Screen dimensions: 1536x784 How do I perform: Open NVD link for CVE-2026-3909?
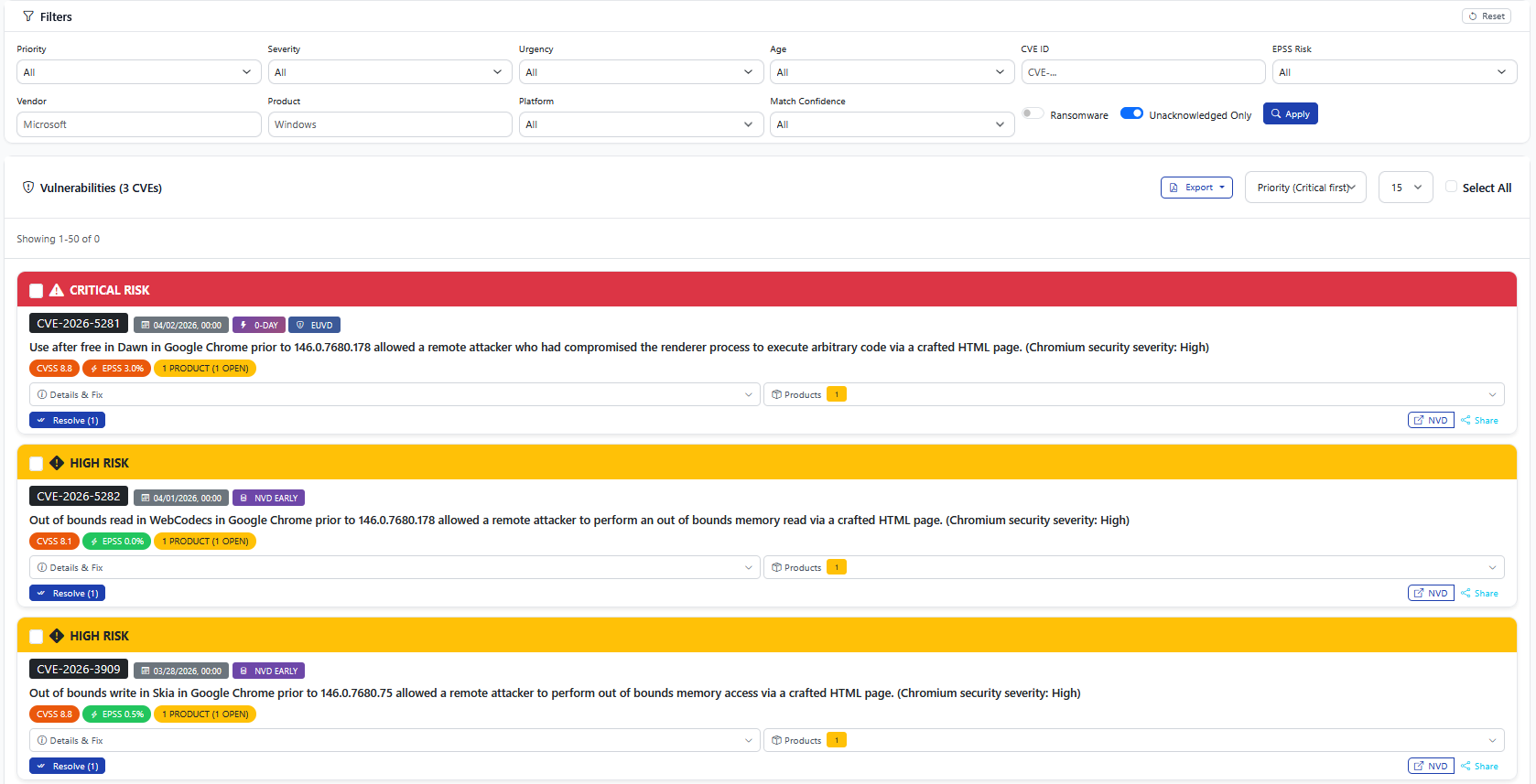[1431, 767]
